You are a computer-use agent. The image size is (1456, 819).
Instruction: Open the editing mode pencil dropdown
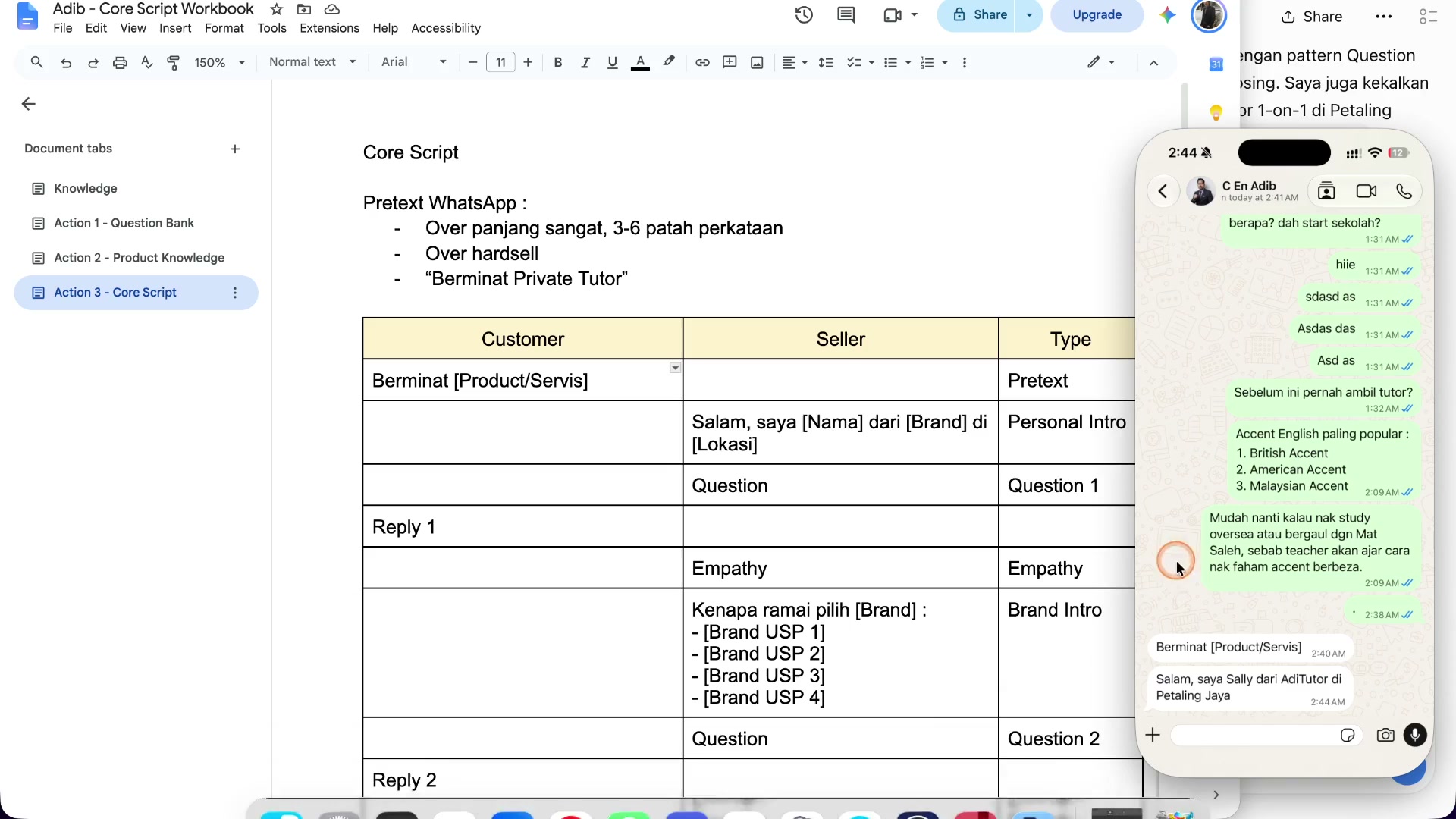[1101, 63]
